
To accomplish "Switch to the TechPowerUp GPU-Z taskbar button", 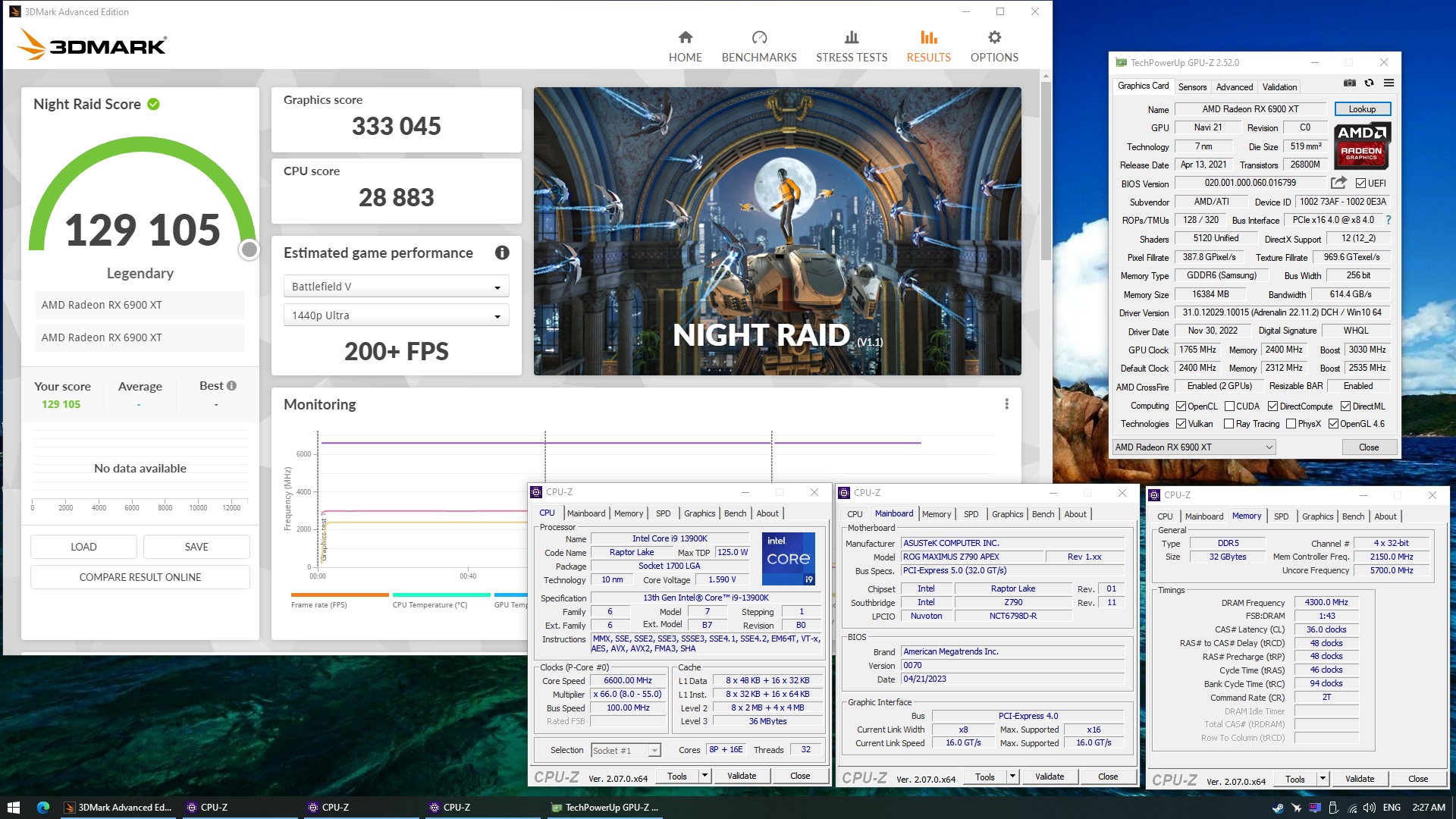I will (604, 808).
